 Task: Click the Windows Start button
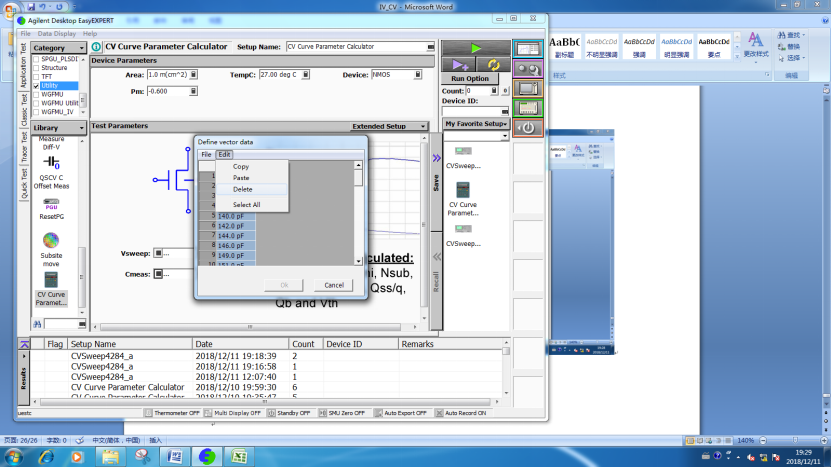pyautogui.click(x=13, y=456)
